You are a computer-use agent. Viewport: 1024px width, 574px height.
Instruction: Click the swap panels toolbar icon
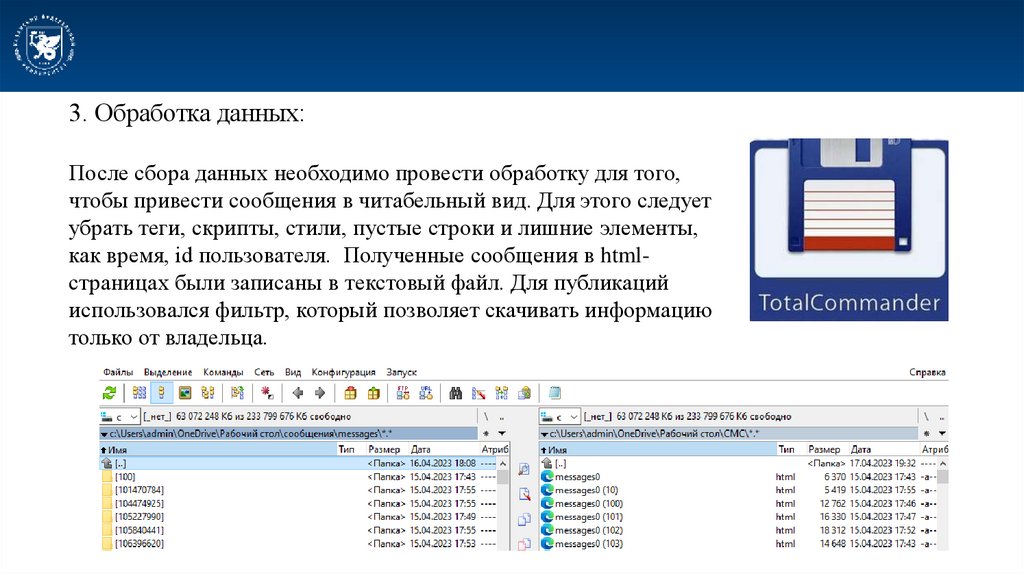pyautogui.click(x=237, y=393)
